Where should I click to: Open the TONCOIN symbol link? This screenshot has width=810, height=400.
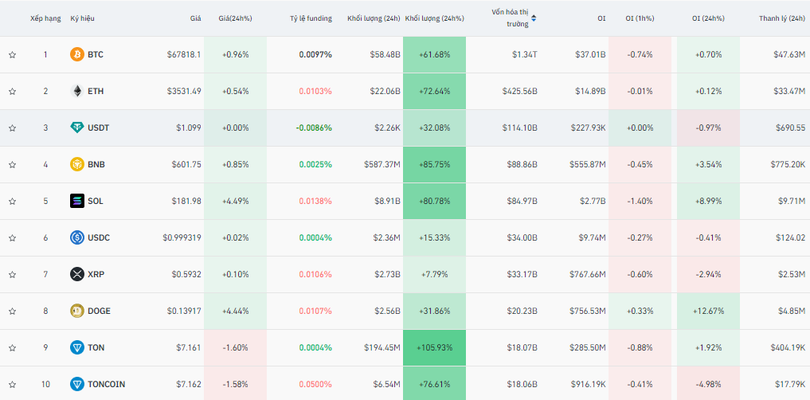(106, 384)
